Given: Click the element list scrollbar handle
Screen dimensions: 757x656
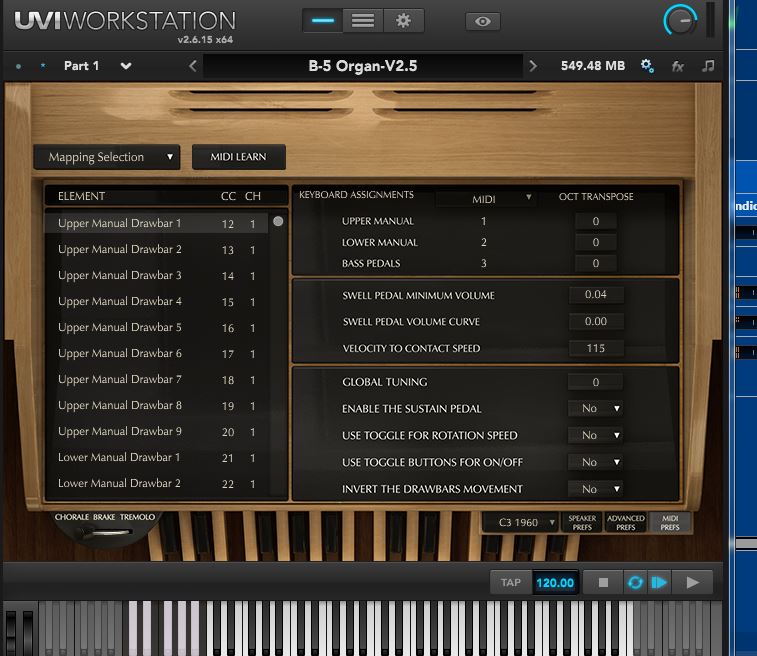Looking at the screenshot, I should (278, 222).
